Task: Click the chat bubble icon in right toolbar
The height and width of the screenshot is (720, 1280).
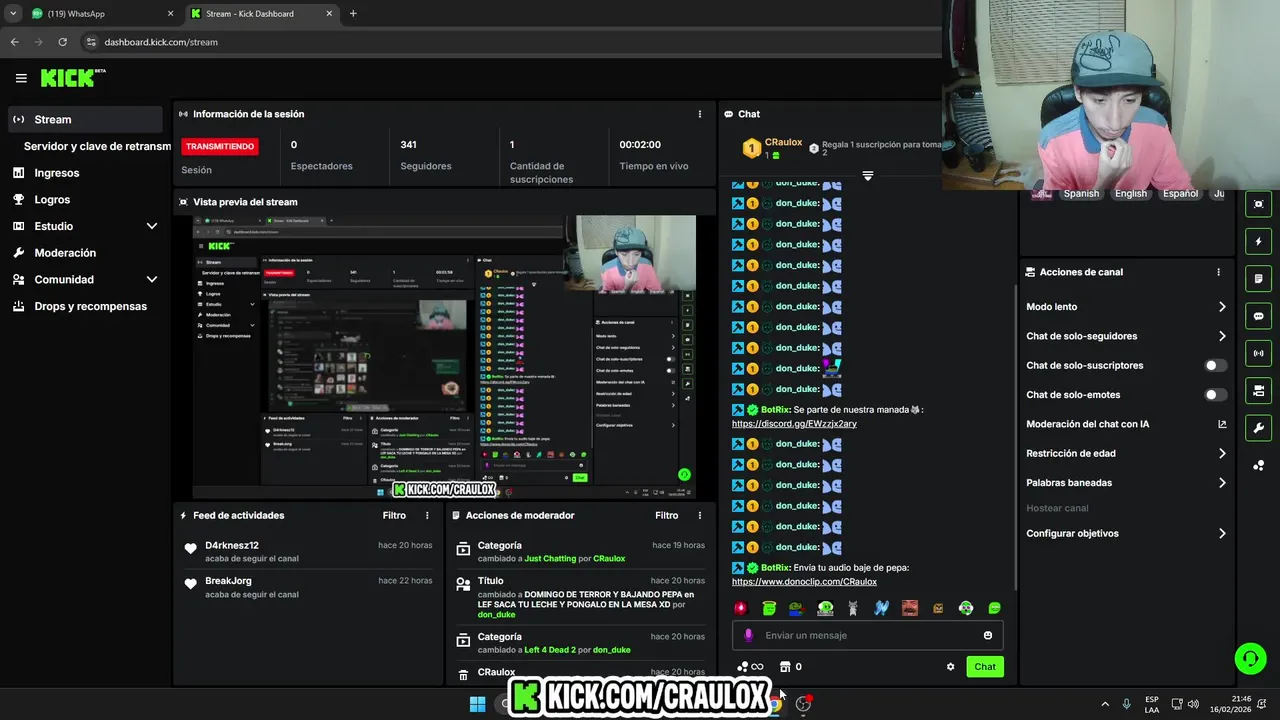Action: pos(1258,316)
